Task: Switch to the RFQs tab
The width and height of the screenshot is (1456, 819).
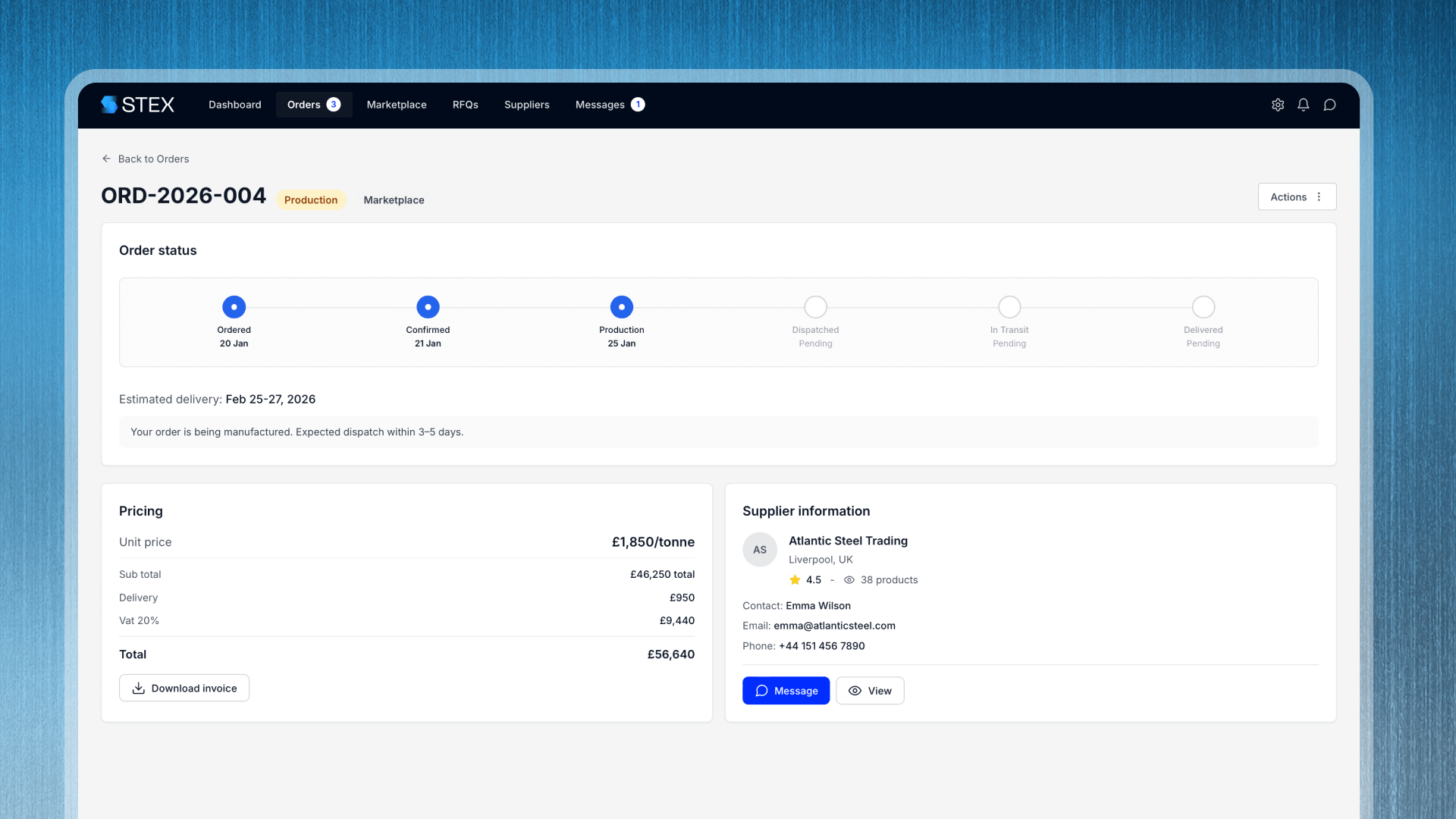Action: [466, 105]
